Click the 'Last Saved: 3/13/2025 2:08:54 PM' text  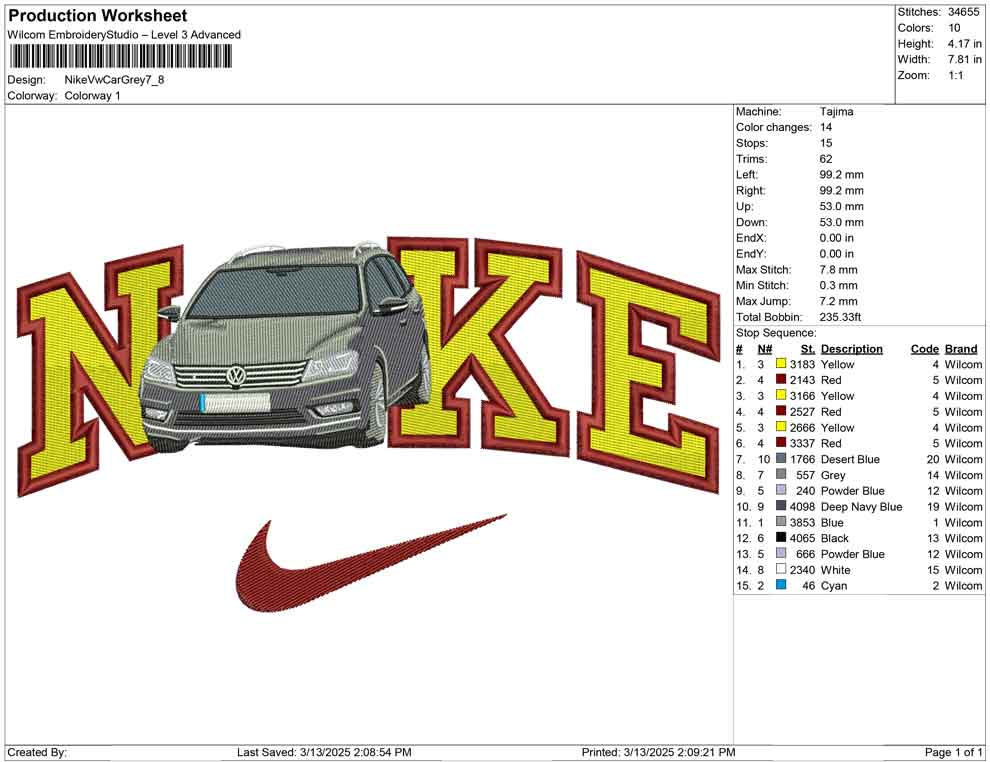[x=324, y=752]
